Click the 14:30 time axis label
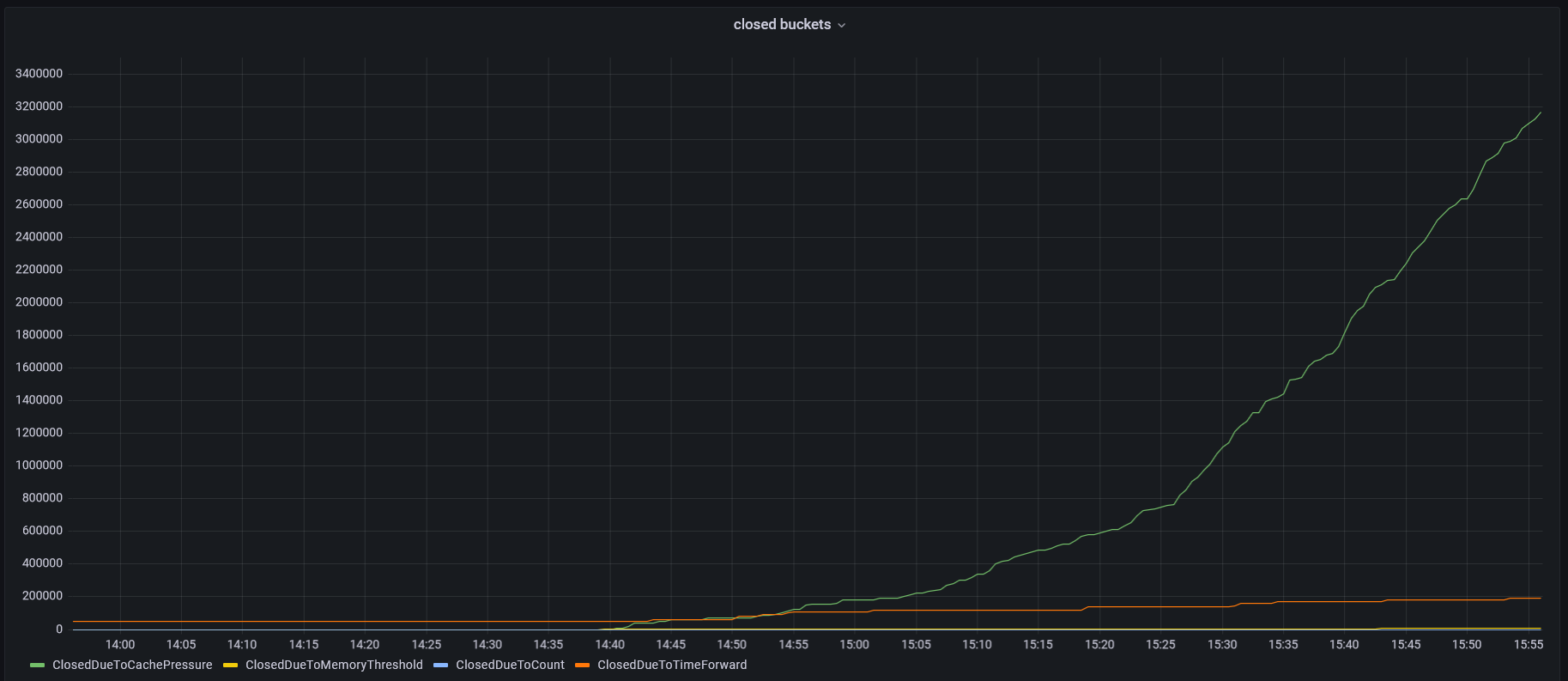Viewport: 1568px width, 681px height. [x=487, y=644]
